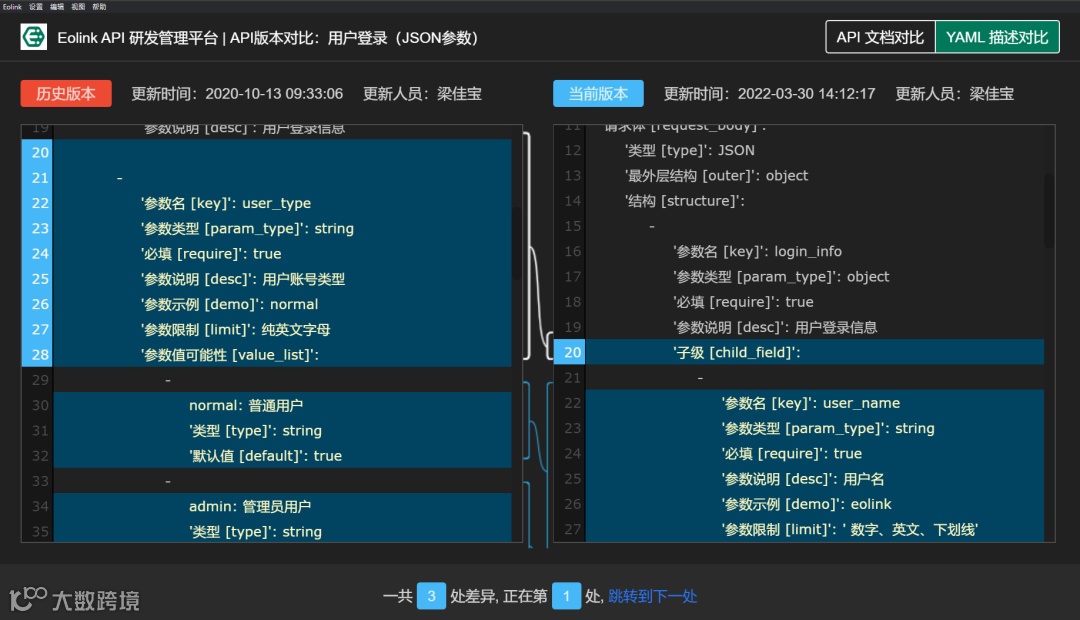Click the line '参数说明 [desc]': 用户名
Screen dimensions: 1080x620
[802, 479]
